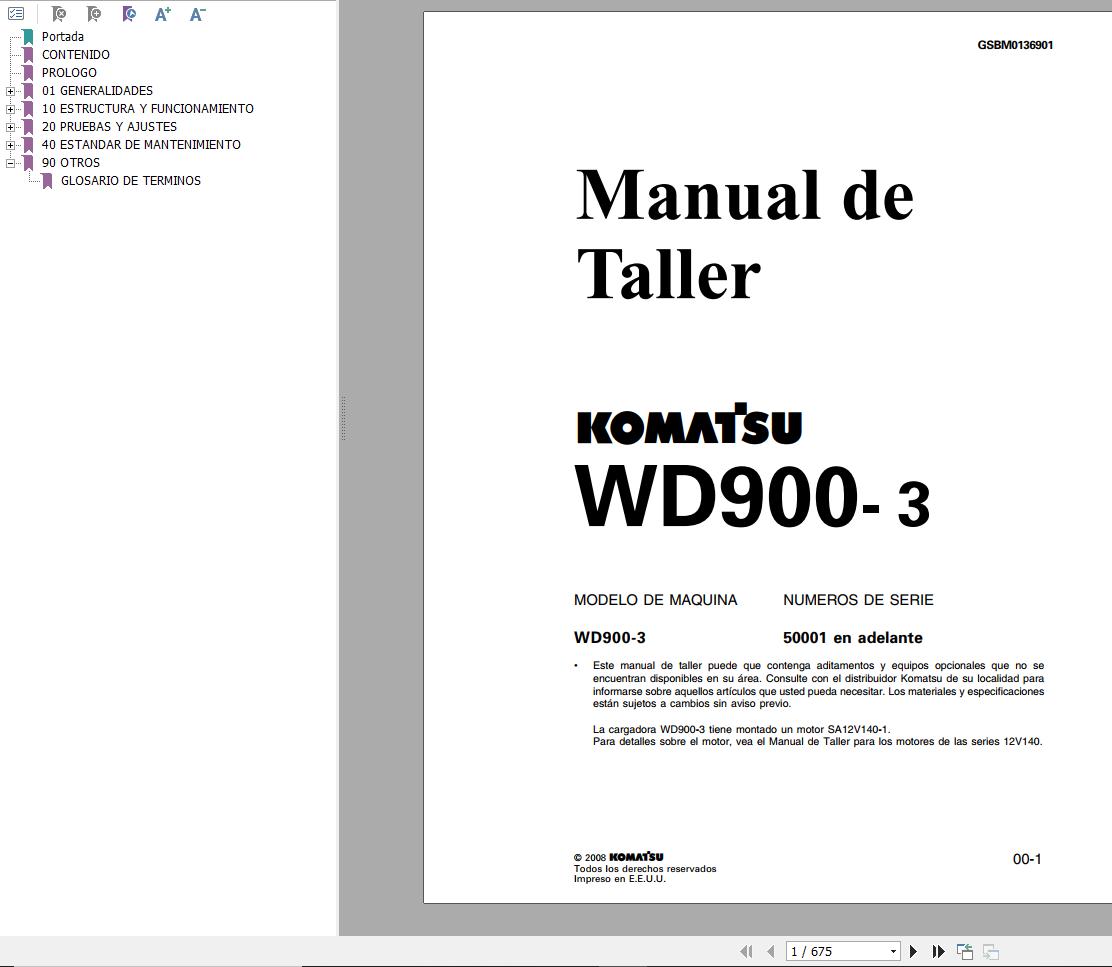Screen dimensions: 1112x967
Task: Open the bookmark options menu icon
Action: click(16, 13)
